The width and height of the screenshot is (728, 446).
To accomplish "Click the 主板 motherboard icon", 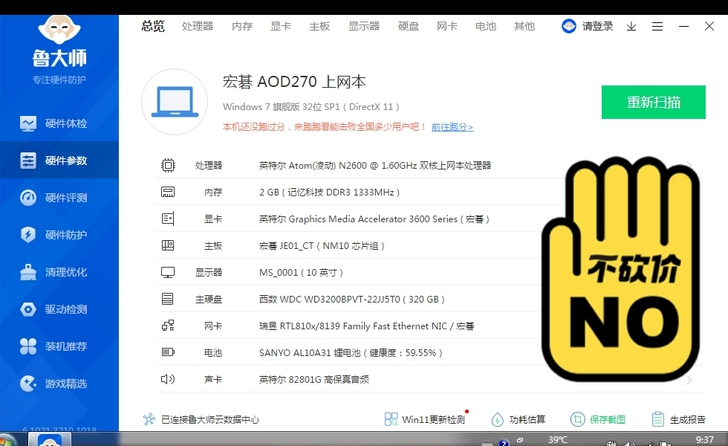I will [168, 246].
